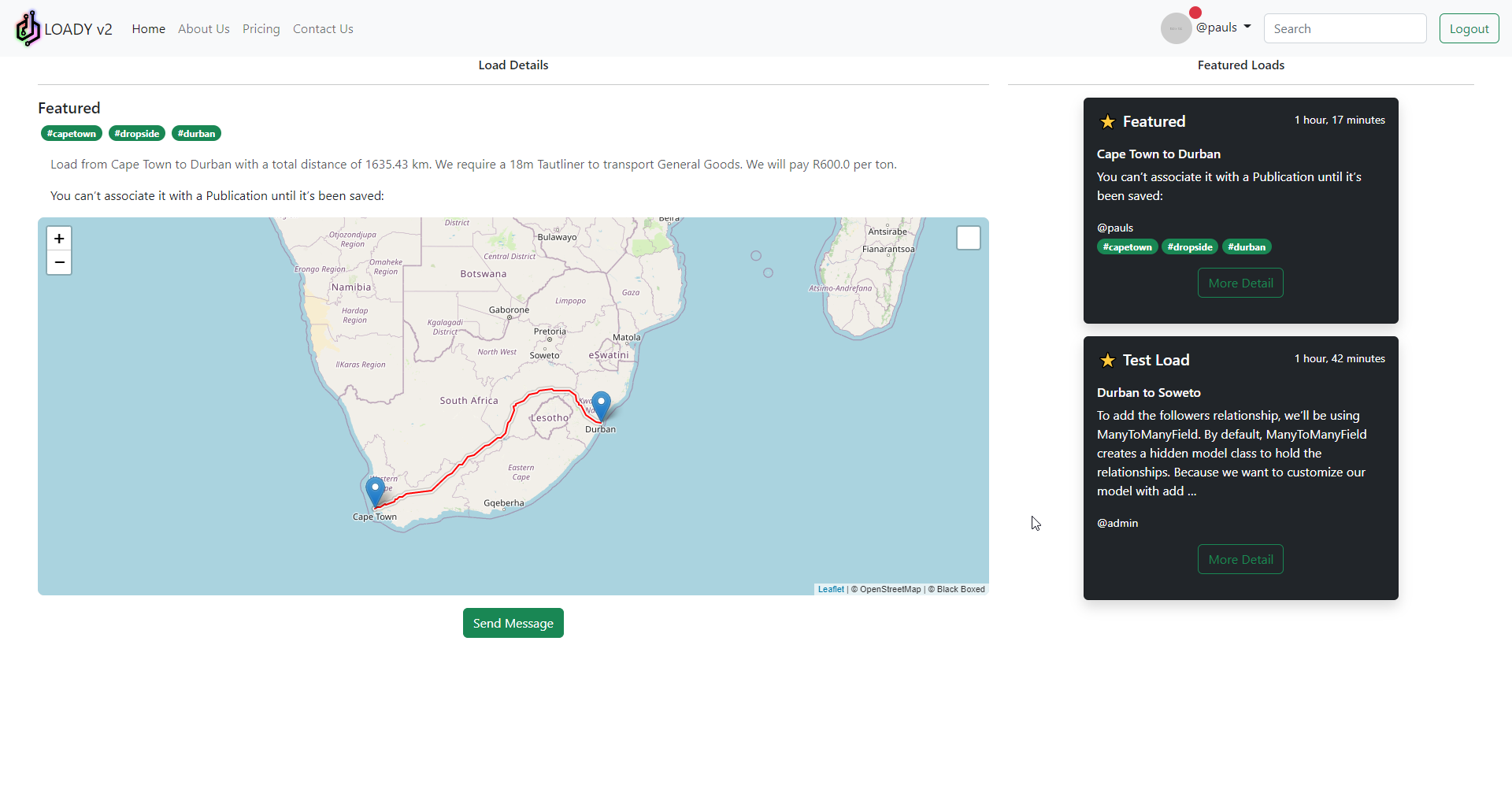Toggle the map fullscreen square control
1512x793 pixels.
click(x=968, y=238)
